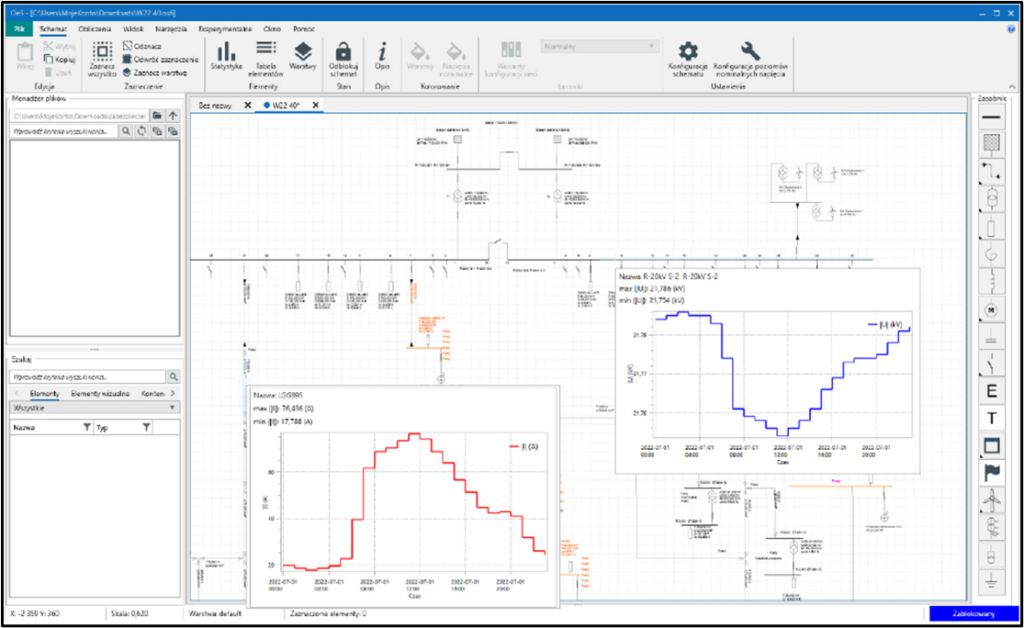The image size is (1024, 628).
Task: Open the Typ column filter
Action: click(x=146, y=428)
